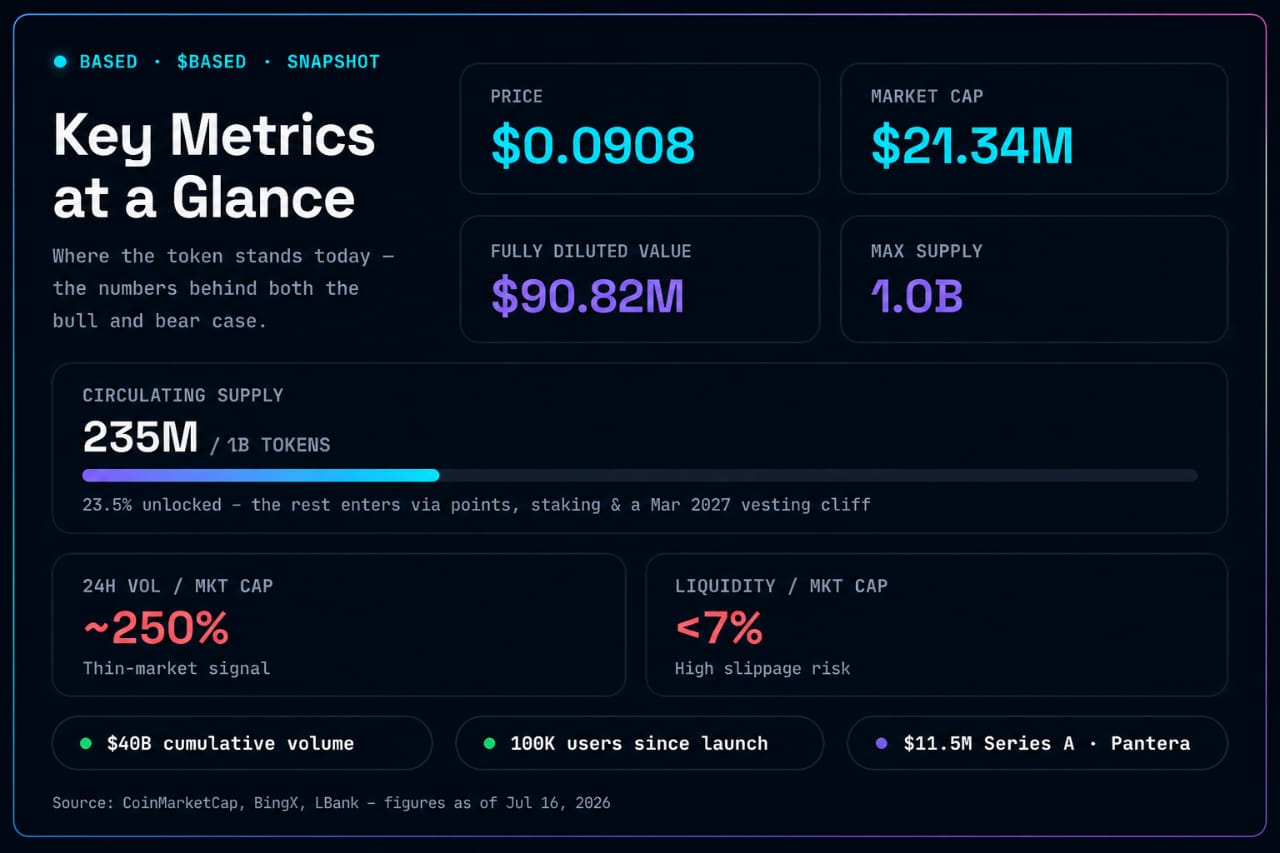Click the Source CoinMarketCap footer line
The width and height of the screenshot is (1280, 853).
[331, 803]
